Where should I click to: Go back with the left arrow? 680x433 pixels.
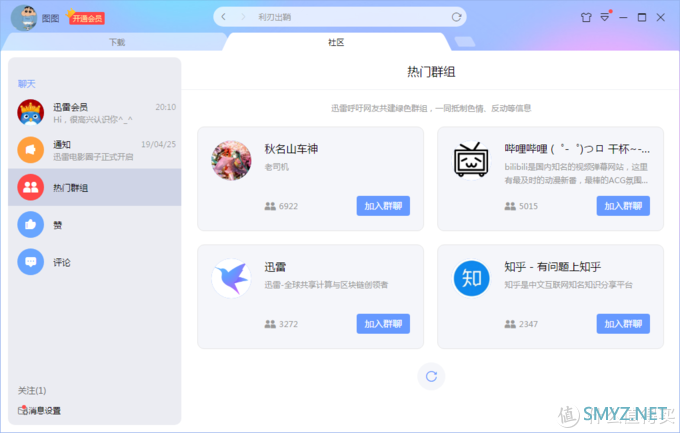tap(225, 17)
